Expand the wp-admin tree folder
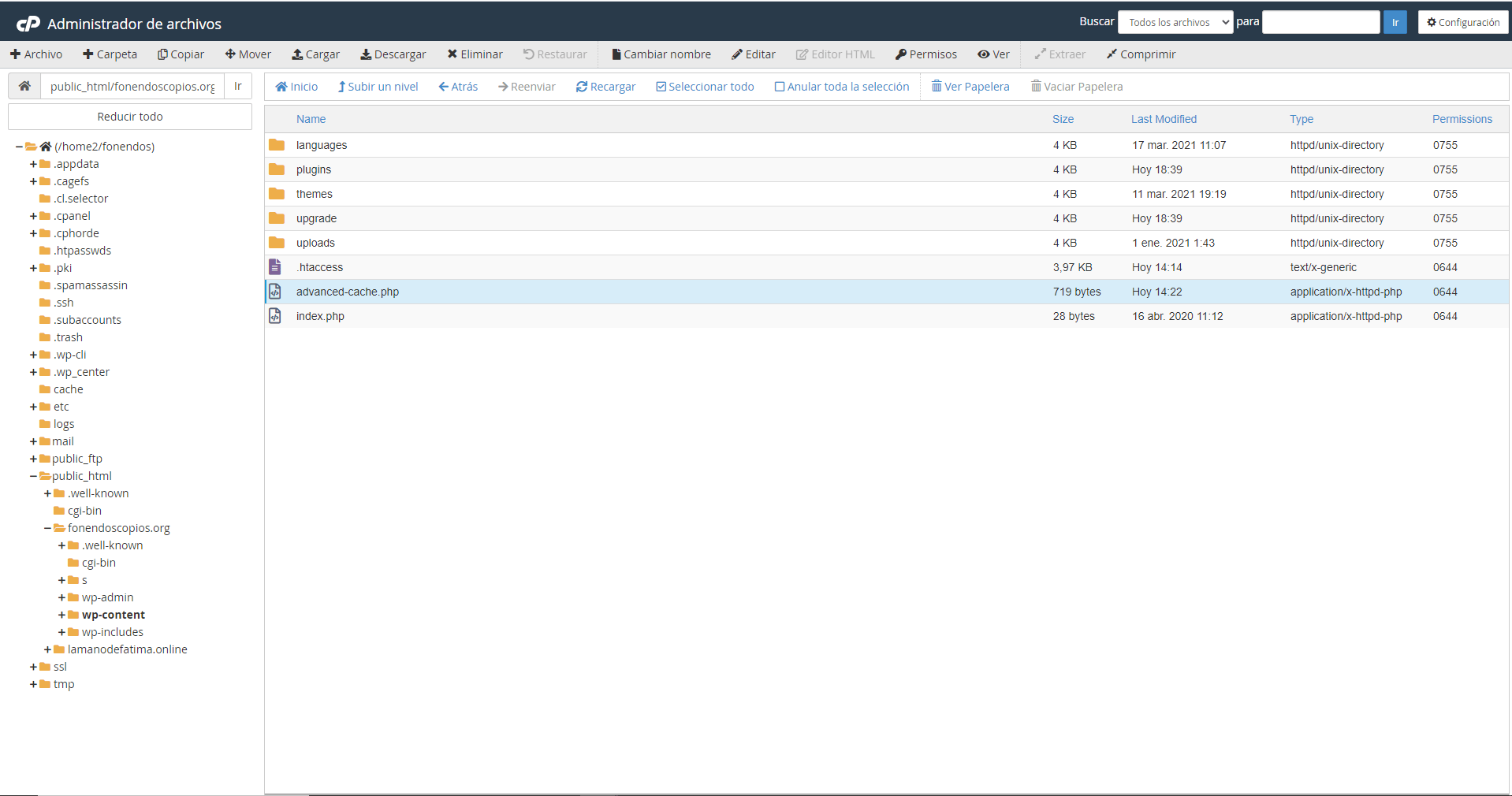This screenshot has width=1512, height=796. coord(61,597)
